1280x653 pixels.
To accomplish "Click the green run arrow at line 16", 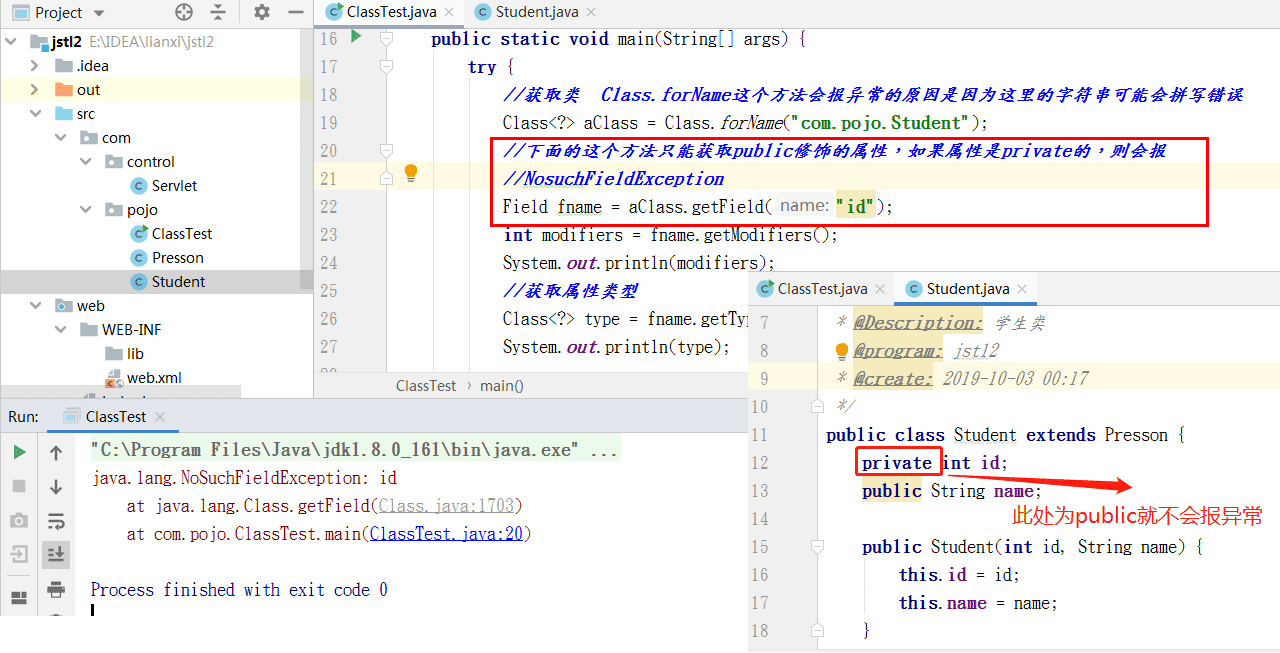I will pyautogui.click(x=356, y=37).
